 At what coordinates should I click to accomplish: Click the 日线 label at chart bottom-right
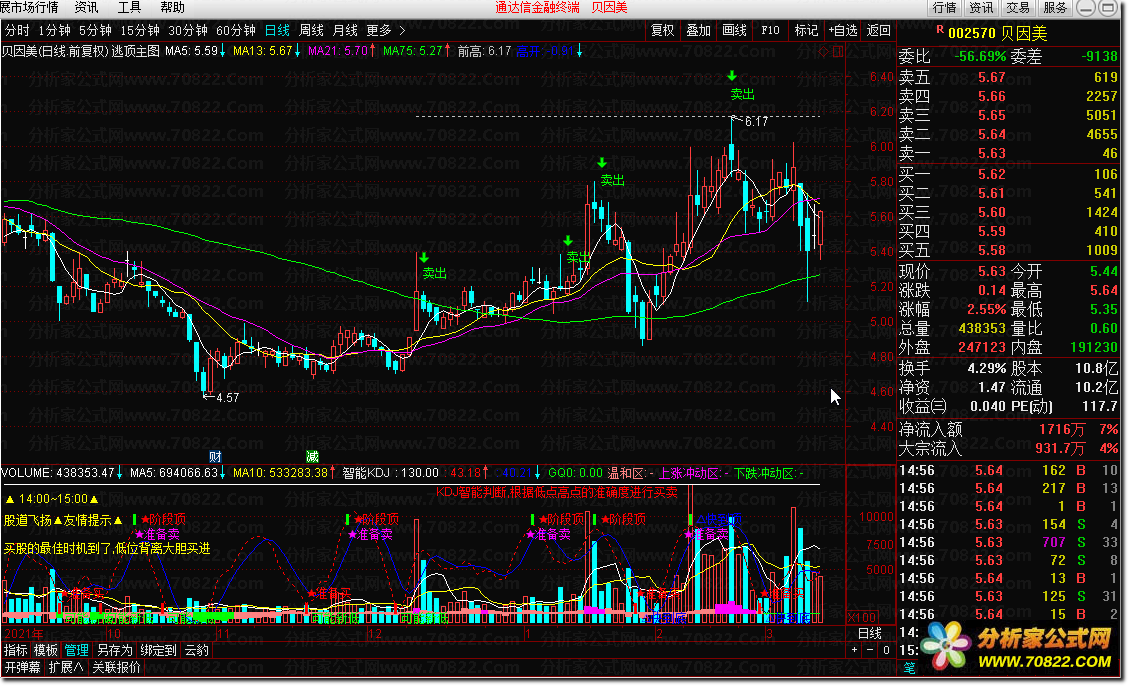[x=870, y=633]
